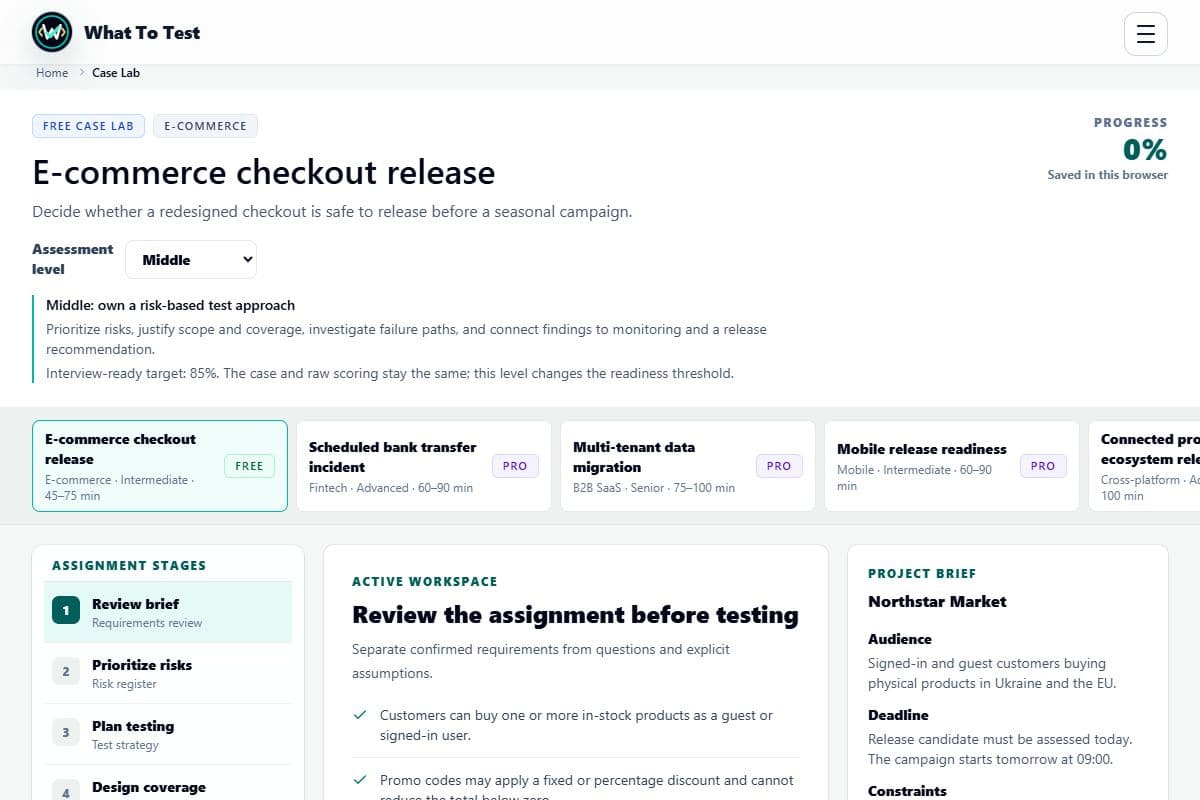Click 'Requirements review' subtitle

[147, 623]
